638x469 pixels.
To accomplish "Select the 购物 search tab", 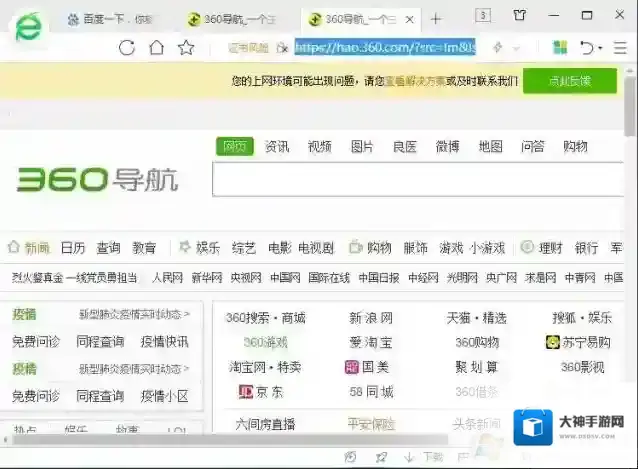I will click(x=575, y=146).
